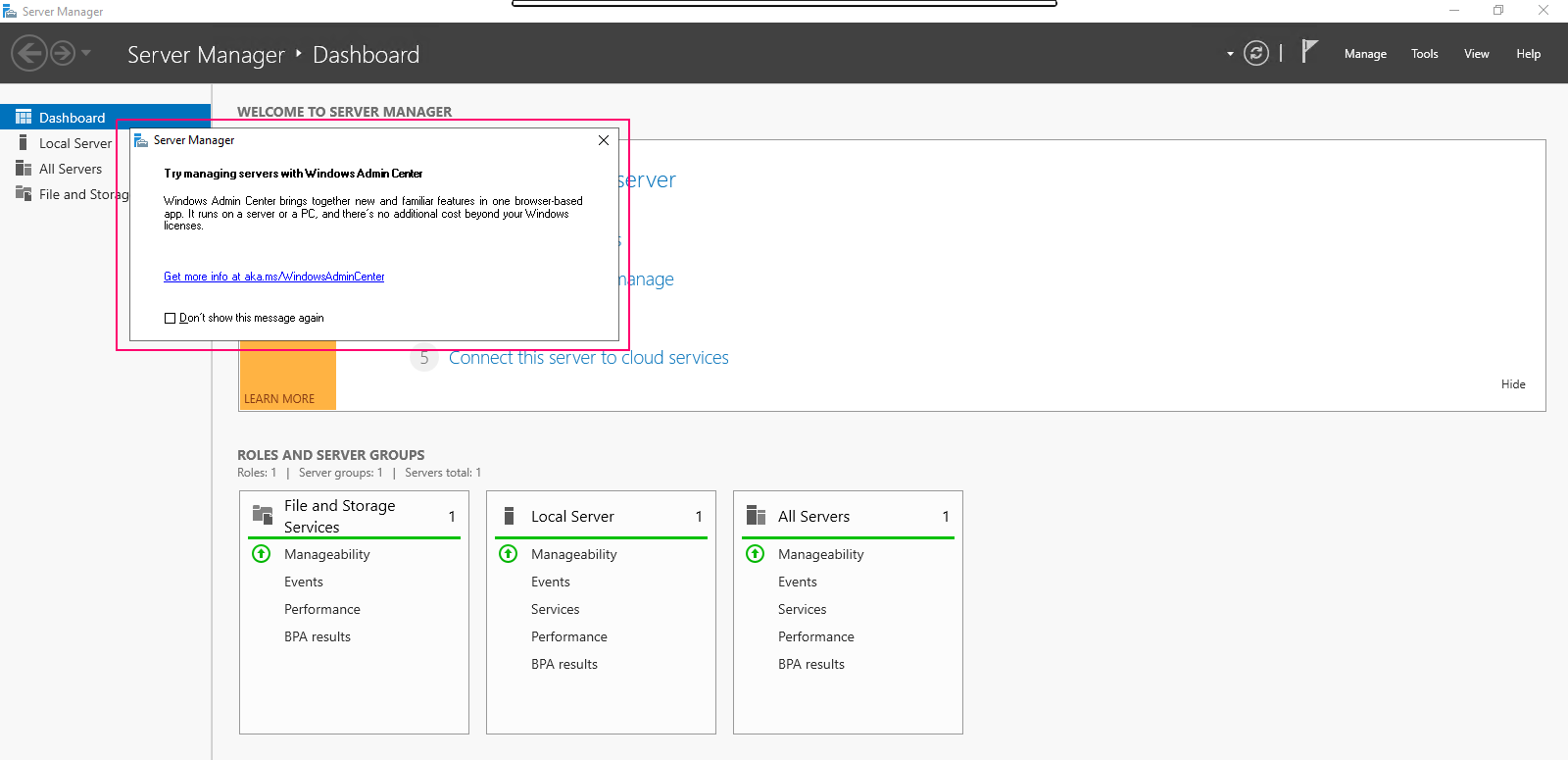Click the green Manageability icon under Local Server
Viewport: 1568px width, 760px height.
(509, 554)
